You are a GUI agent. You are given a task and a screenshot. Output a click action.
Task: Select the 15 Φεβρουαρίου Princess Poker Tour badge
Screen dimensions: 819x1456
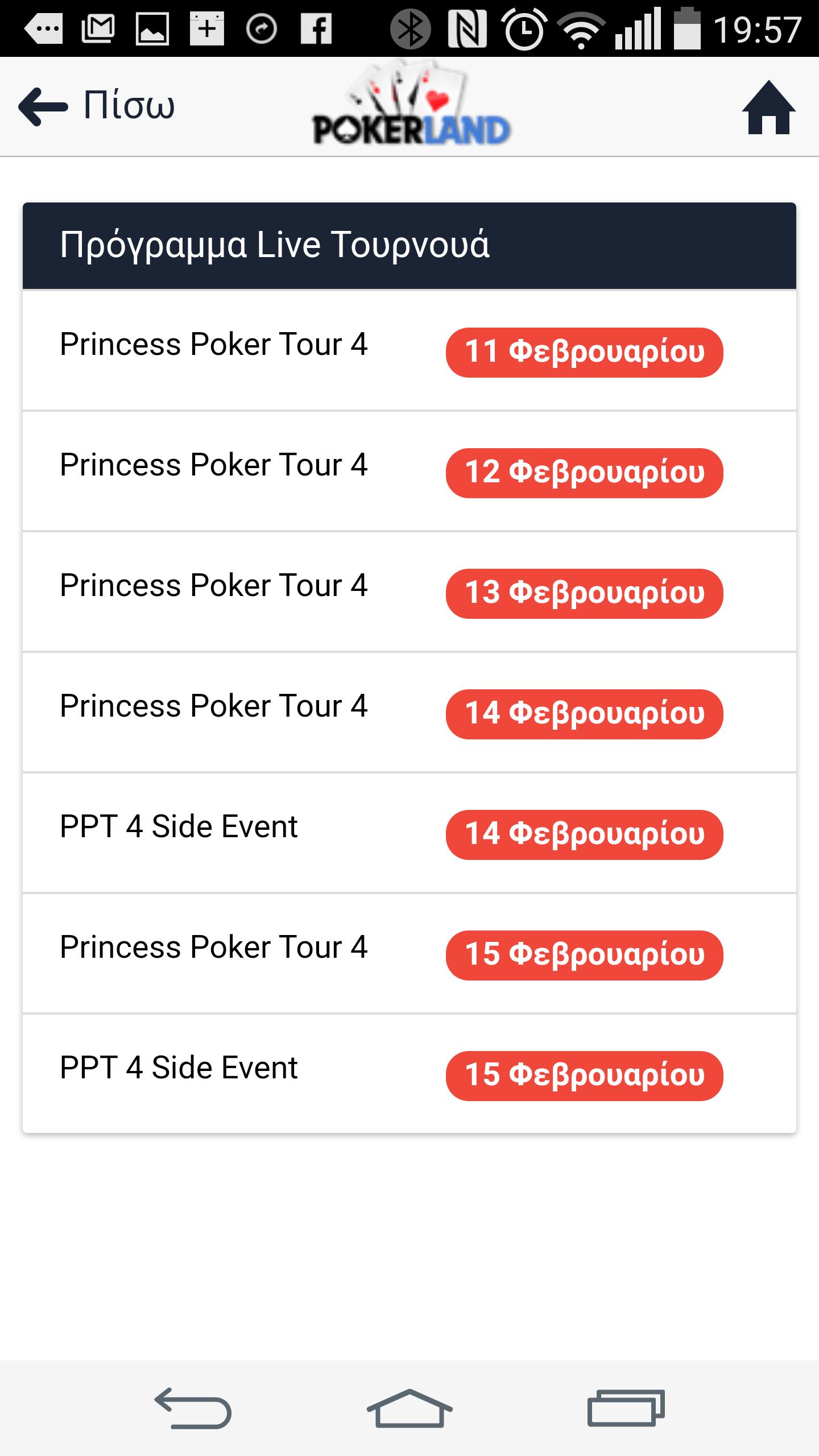584,955
